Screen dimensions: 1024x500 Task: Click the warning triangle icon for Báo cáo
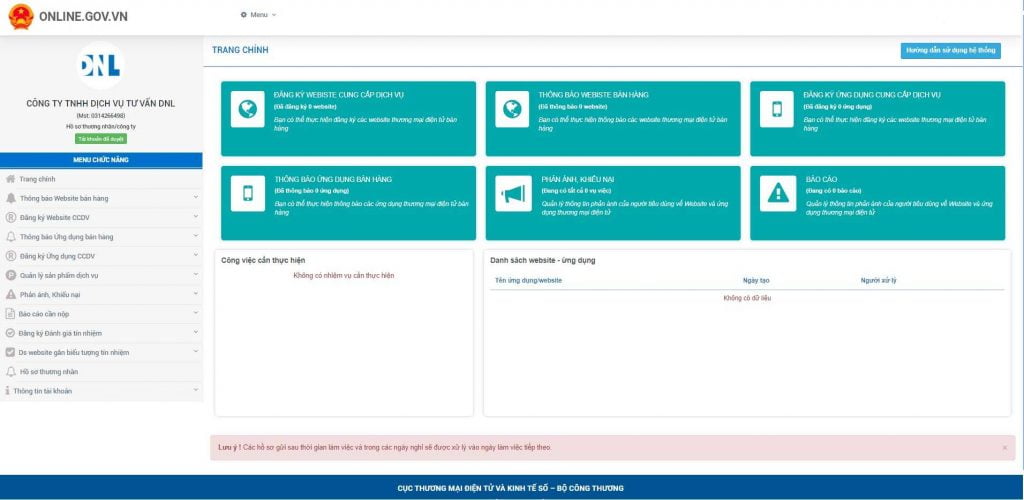[x=778, y=193]
